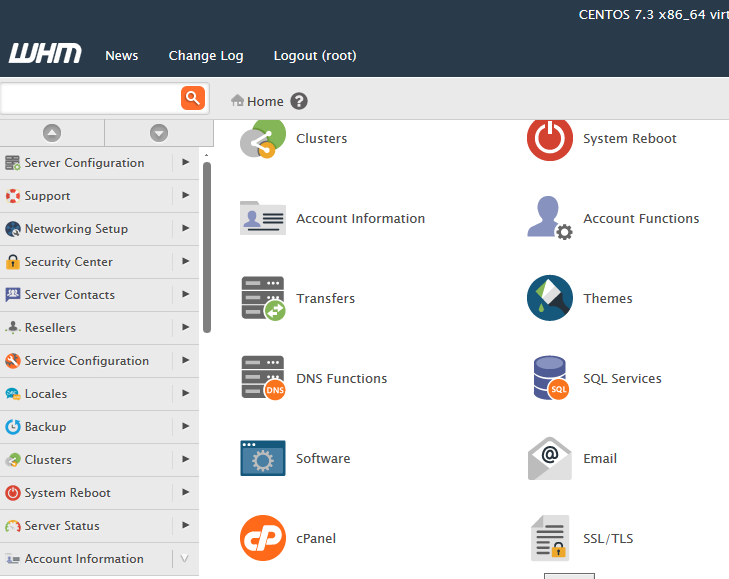This screenshot has height=579, width=729.
Task: Click Server Status gauge sidebar icon
Action: click(x=13, y=526)
